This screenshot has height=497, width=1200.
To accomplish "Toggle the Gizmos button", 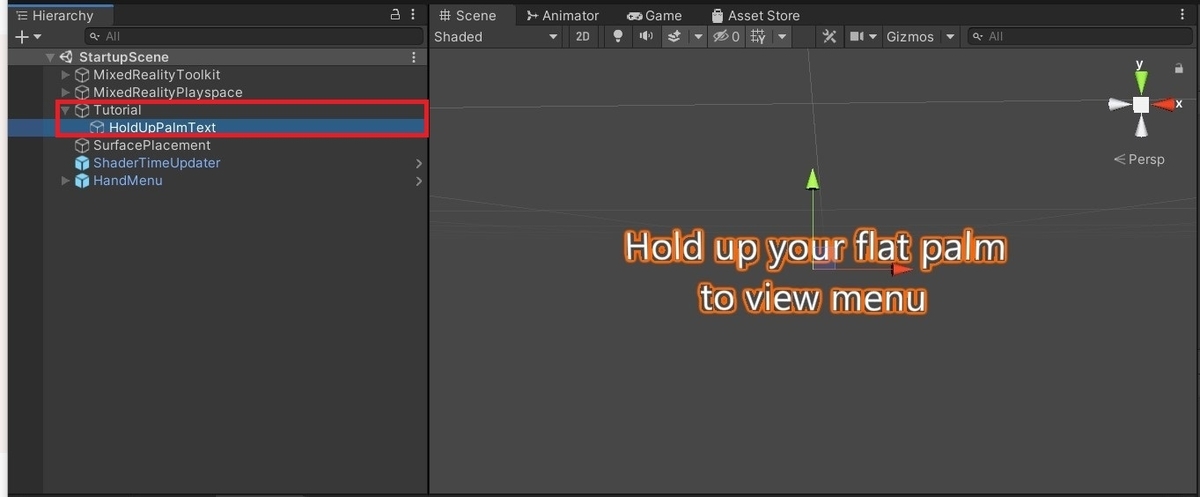I will click(x=910, y=37).
